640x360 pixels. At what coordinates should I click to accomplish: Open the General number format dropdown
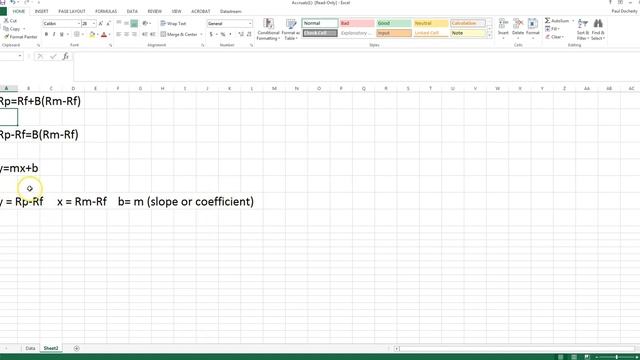pyautogui.click(x=250, y=24)
